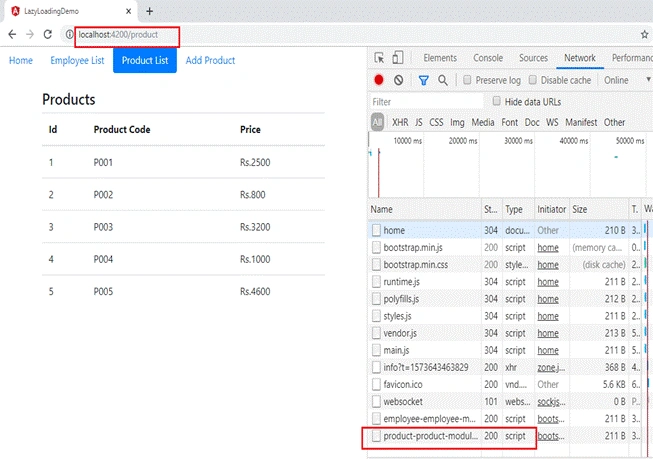Toggle the network filter funnel icon

coord(424,80)
